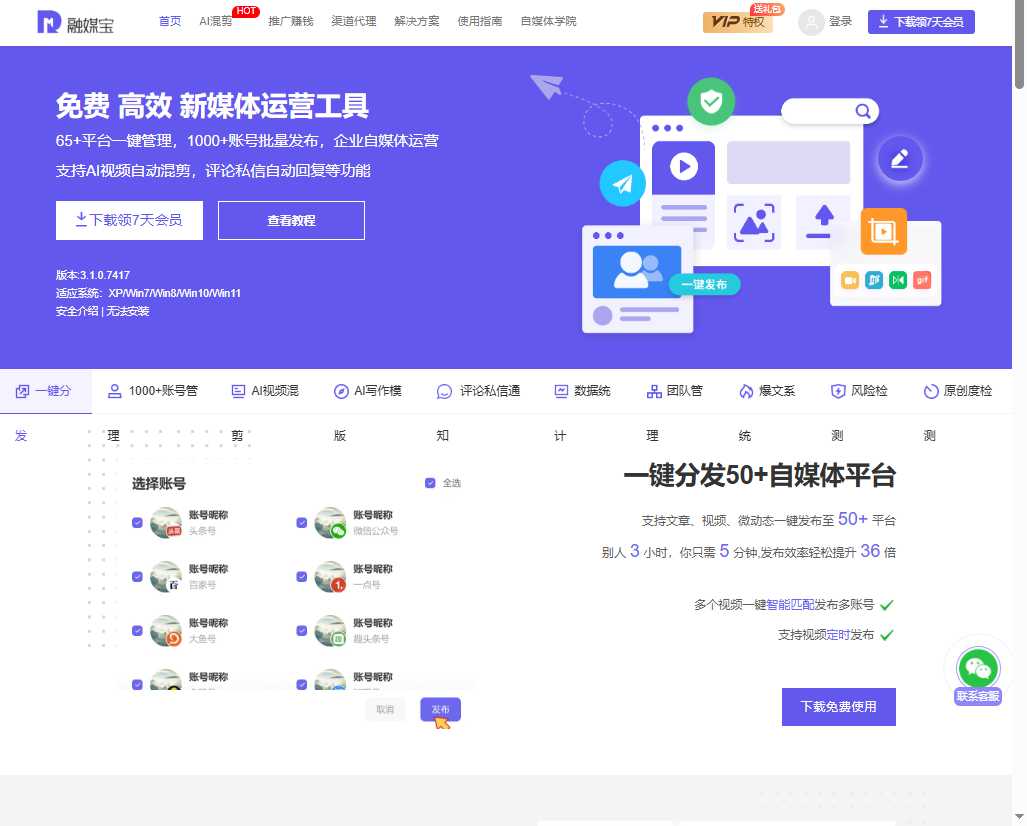The height and width of the screenshot is (826, 1027).
Task: Select the 爆文系统 flame icon
Action: (747, 391)
